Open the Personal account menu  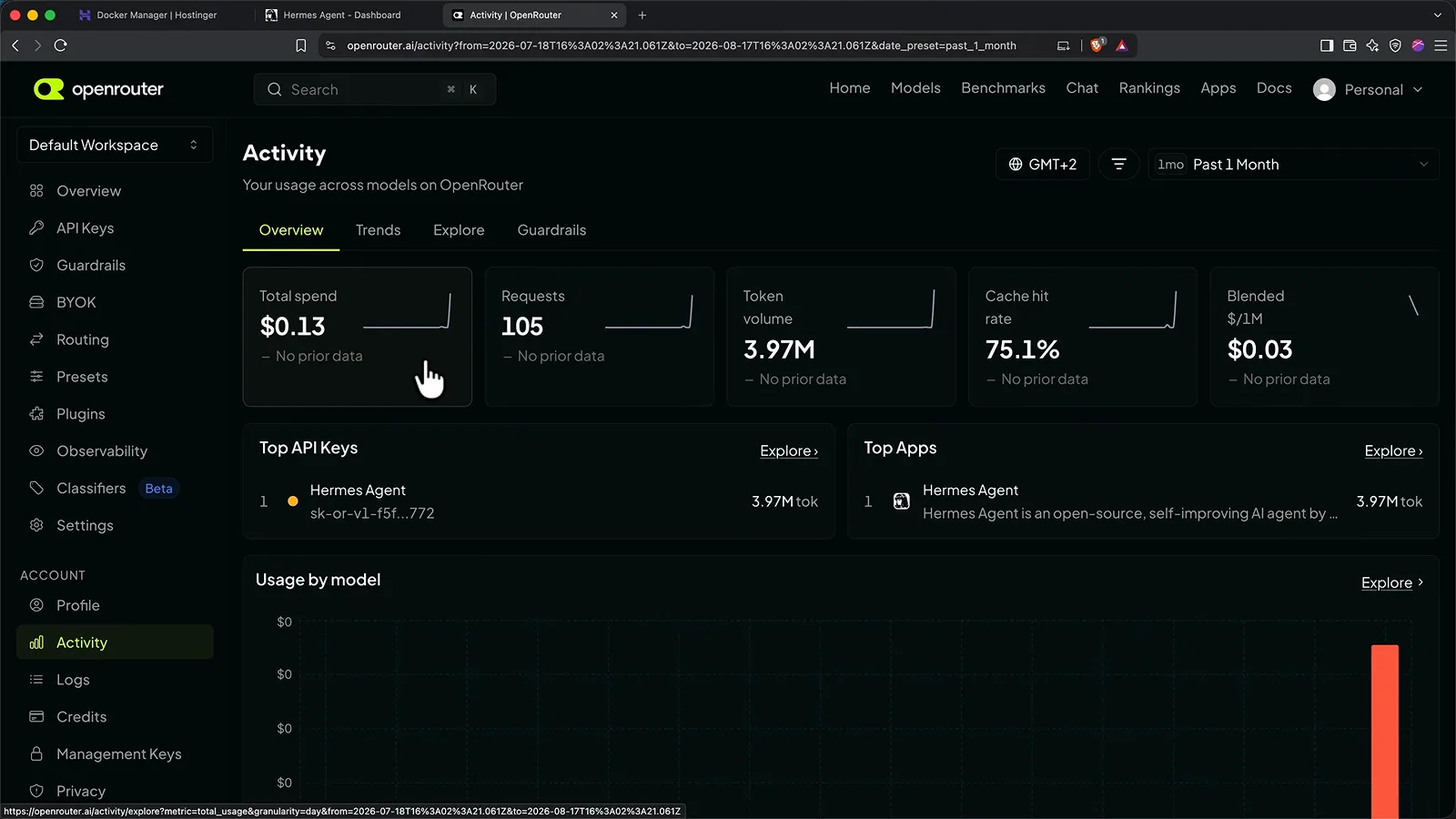point(1369,89)
